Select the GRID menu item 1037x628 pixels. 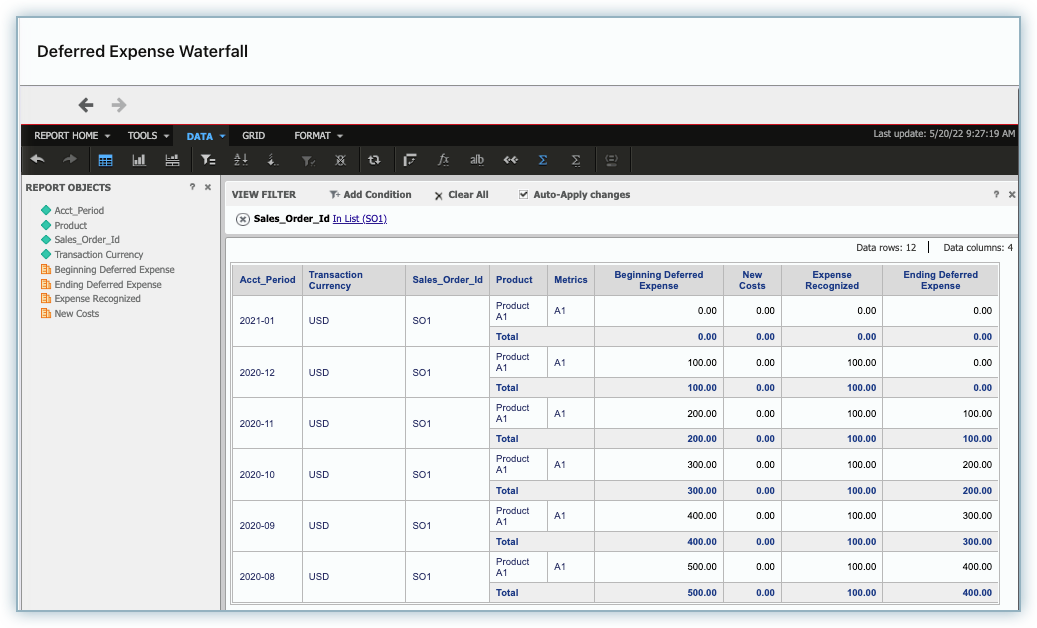point(253,136)
